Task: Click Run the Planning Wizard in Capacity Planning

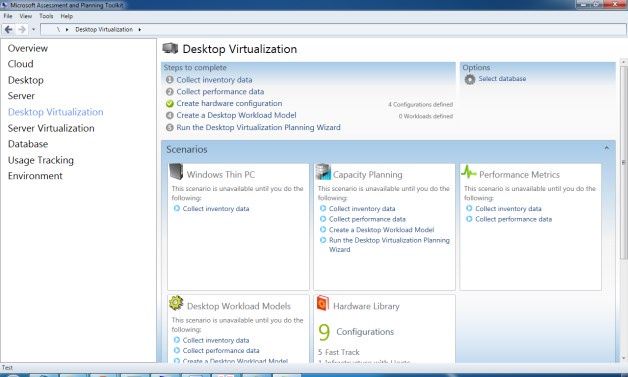Action: [x=389, y=245]
